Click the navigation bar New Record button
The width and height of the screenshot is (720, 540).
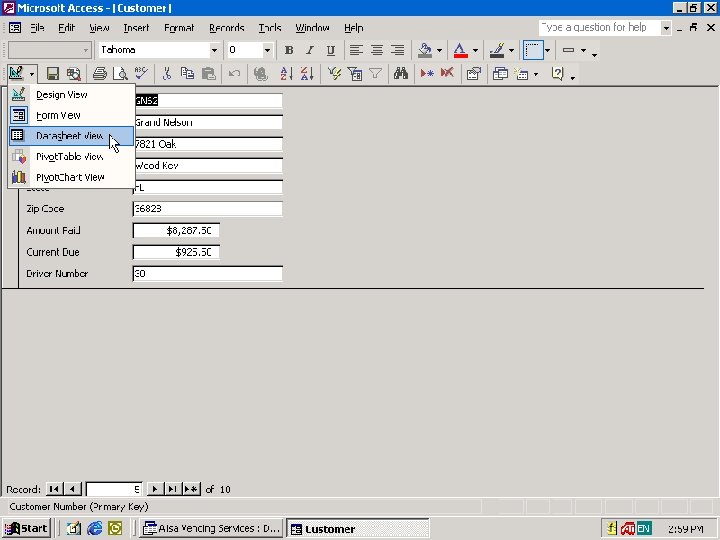tap(191, 489)
